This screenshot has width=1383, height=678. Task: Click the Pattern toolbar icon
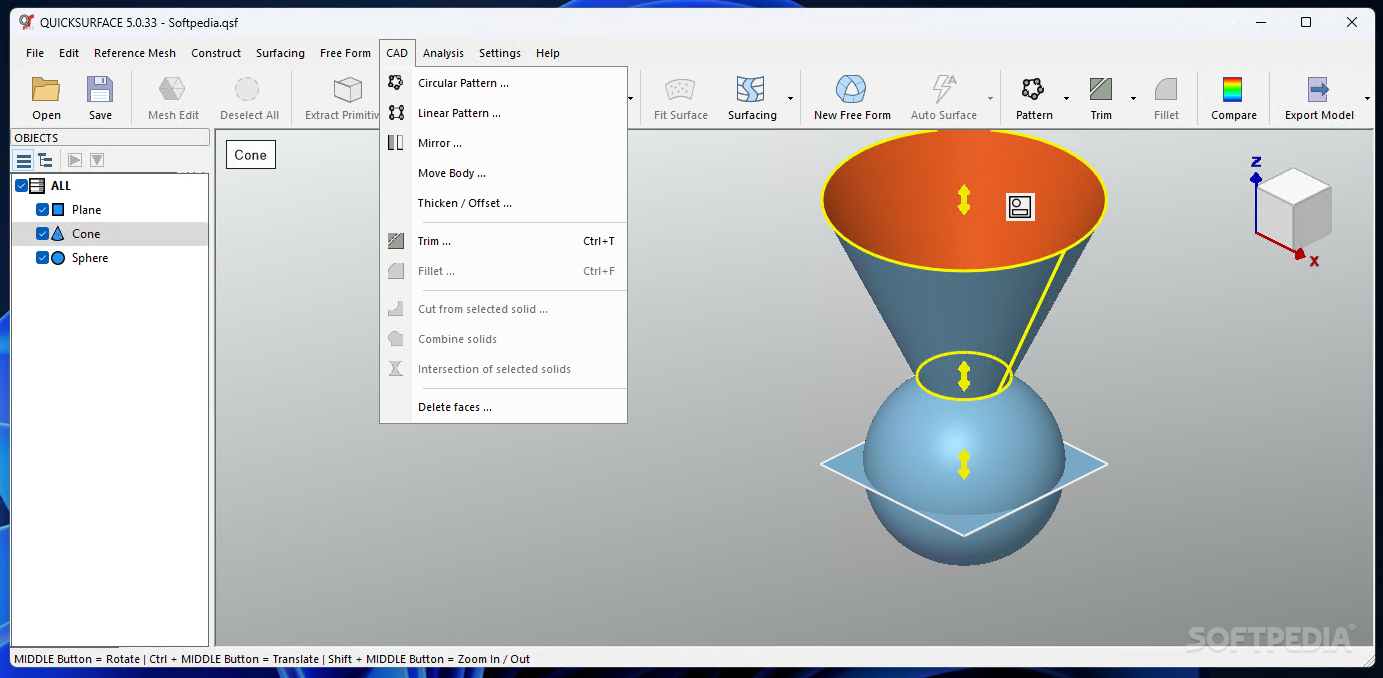(x=1033, y=89)
